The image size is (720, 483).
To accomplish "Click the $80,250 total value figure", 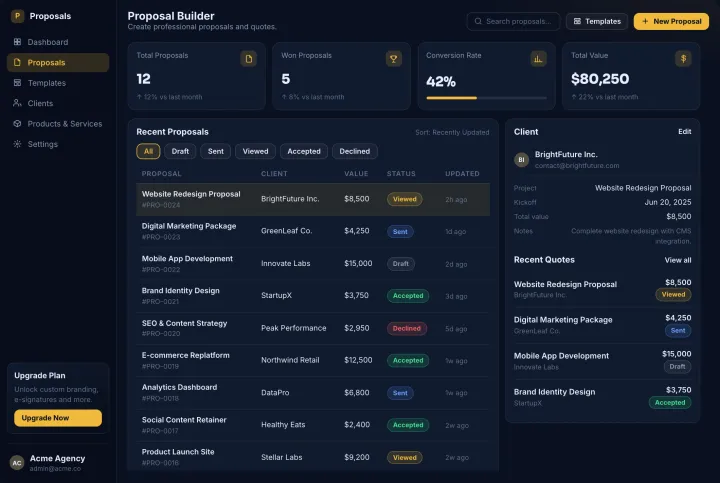I will click(x=600, y=79).
